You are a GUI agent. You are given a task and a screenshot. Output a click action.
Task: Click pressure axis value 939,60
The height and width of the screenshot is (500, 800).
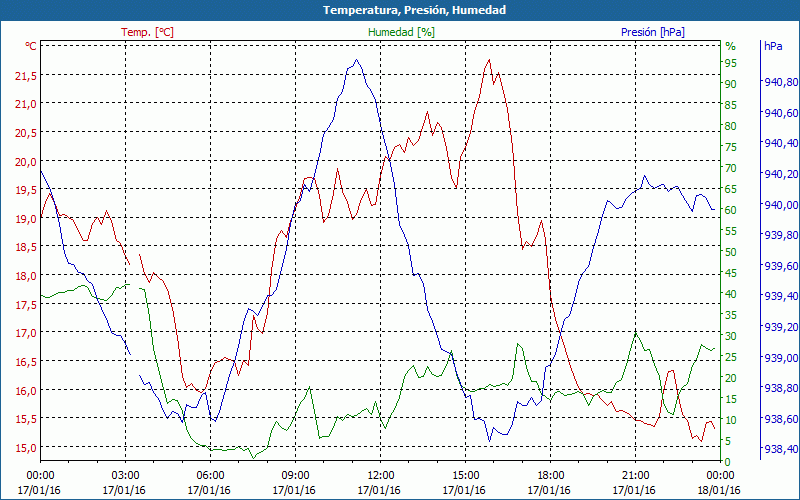782,266
